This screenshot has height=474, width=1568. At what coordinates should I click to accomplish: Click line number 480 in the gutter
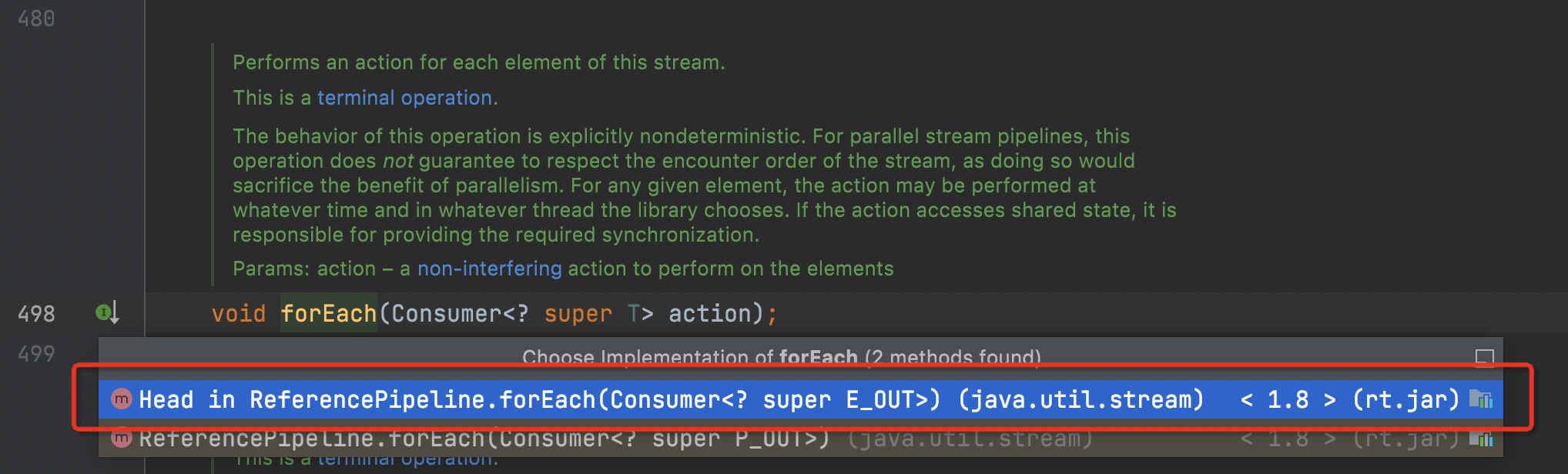[35, 17]
